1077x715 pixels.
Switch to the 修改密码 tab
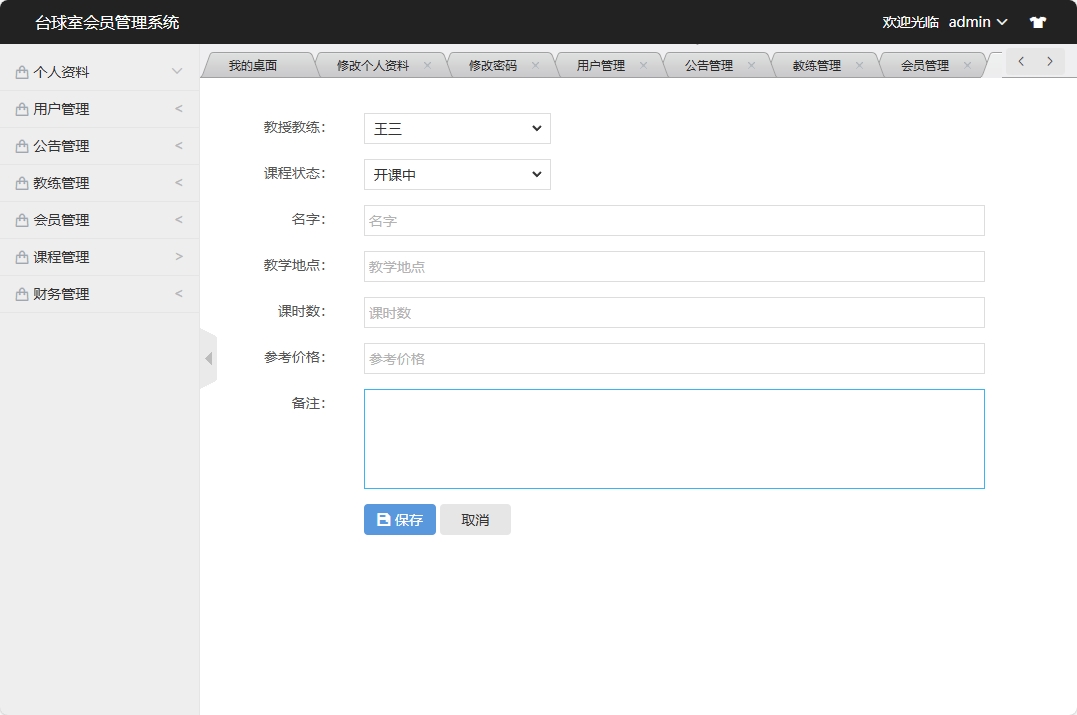point(495,63)
